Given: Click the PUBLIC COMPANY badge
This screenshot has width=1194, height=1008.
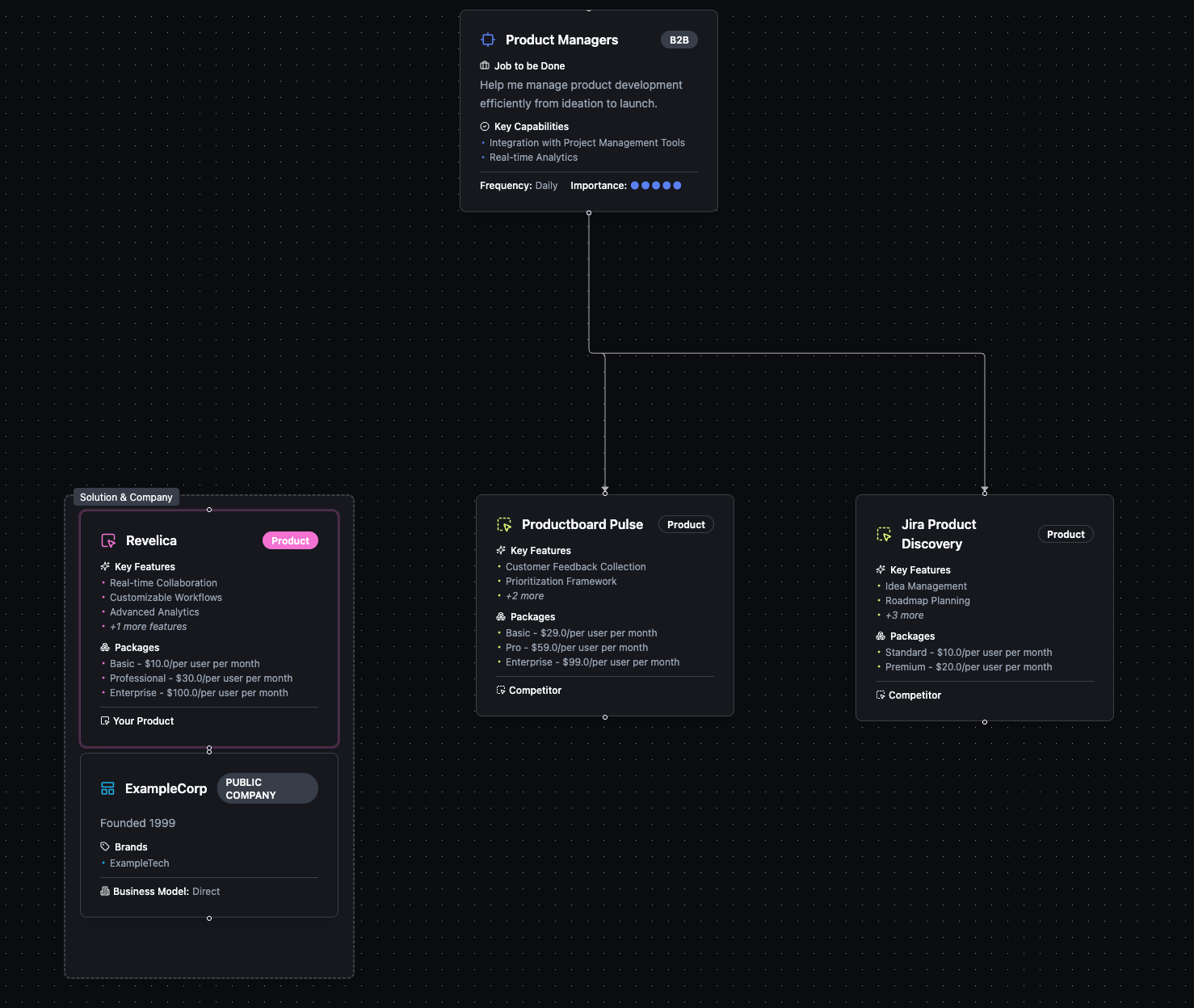Looking at the screenshot, I should point(267,788).
